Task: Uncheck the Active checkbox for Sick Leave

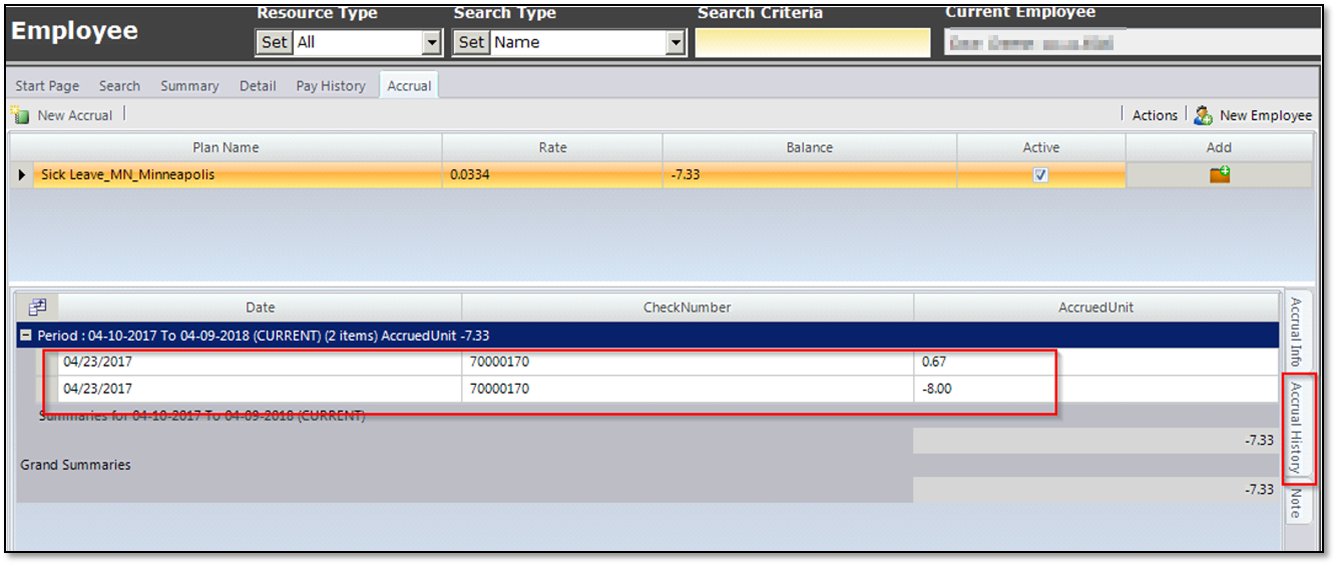Action: (1041, 175)
